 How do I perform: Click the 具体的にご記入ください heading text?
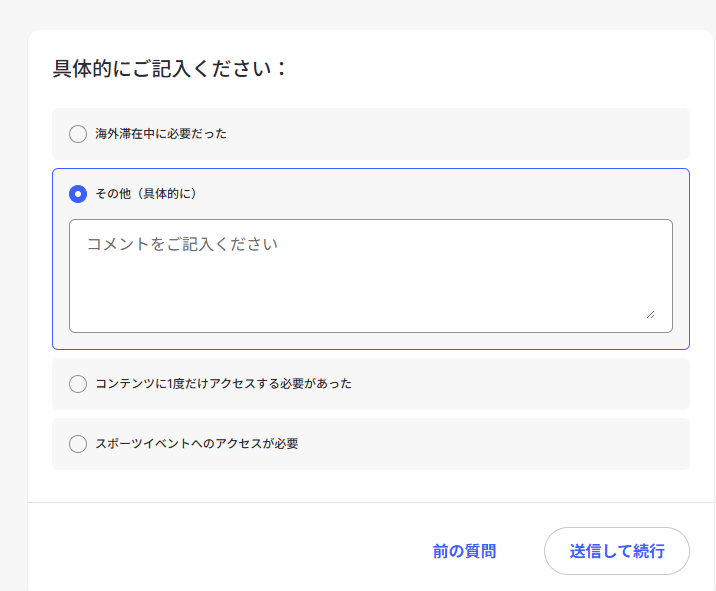tap(169, 69)
